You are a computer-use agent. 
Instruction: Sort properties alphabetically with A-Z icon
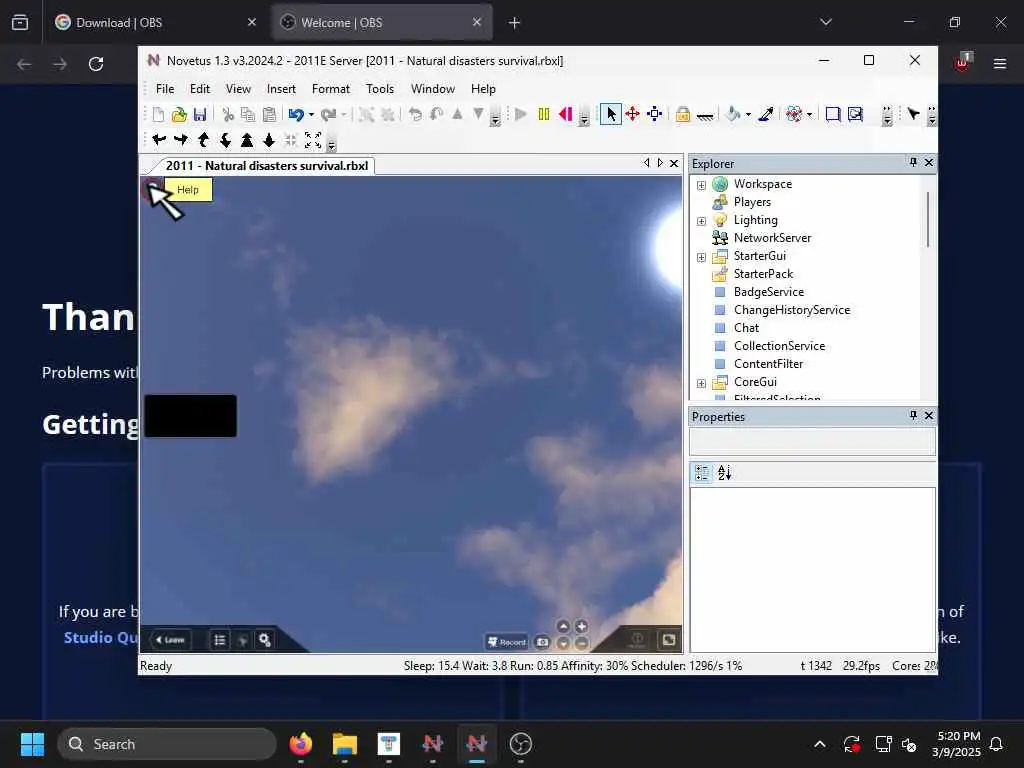(724, 473)
